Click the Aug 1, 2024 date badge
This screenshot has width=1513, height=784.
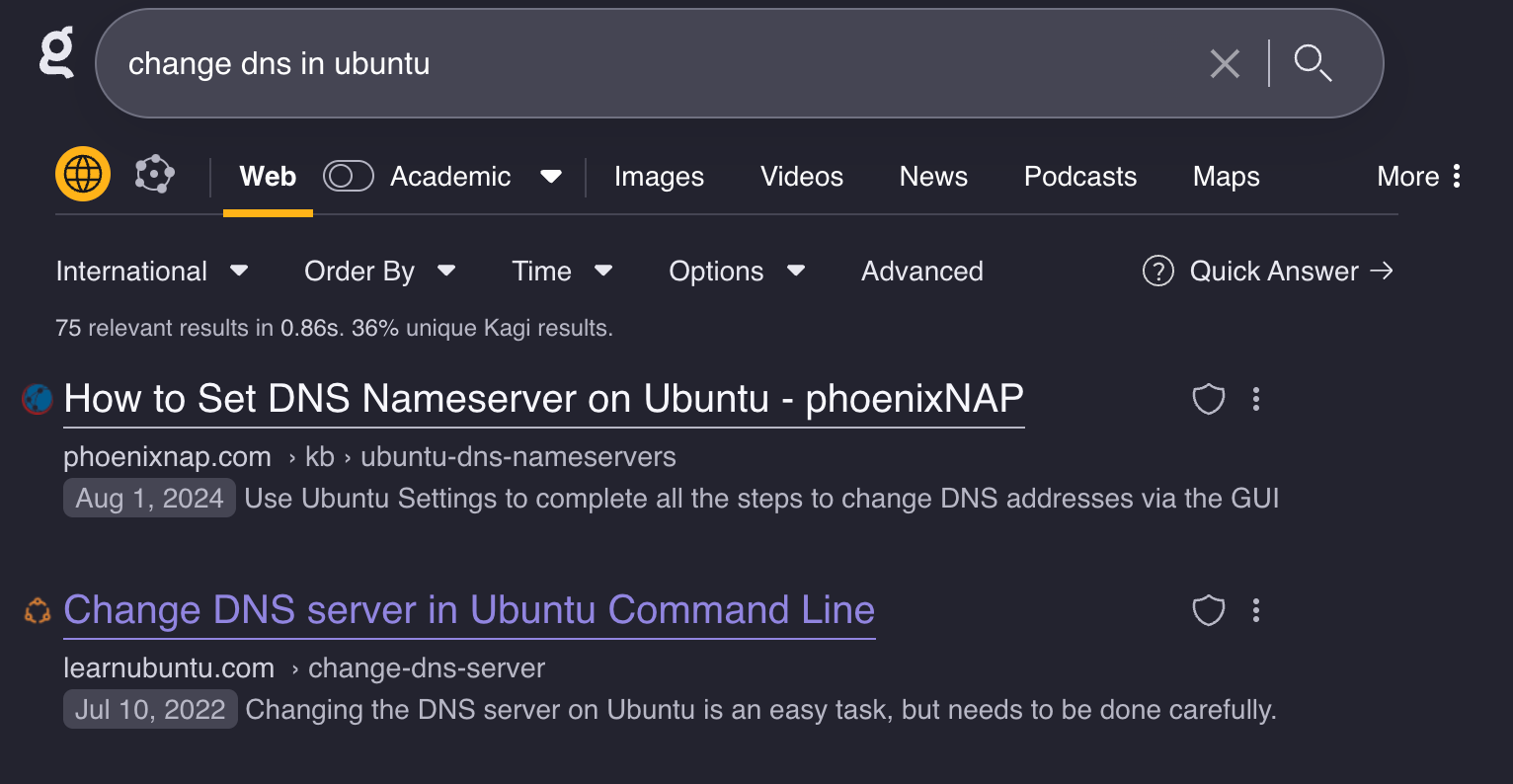coord(150,499)
